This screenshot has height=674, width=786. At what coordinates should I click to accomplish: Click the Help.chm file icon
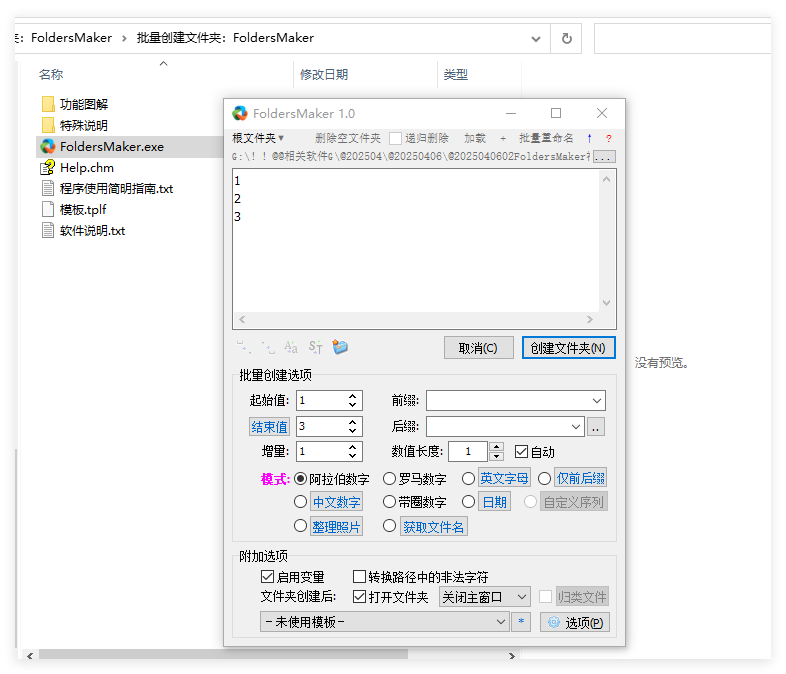point(48,167)
